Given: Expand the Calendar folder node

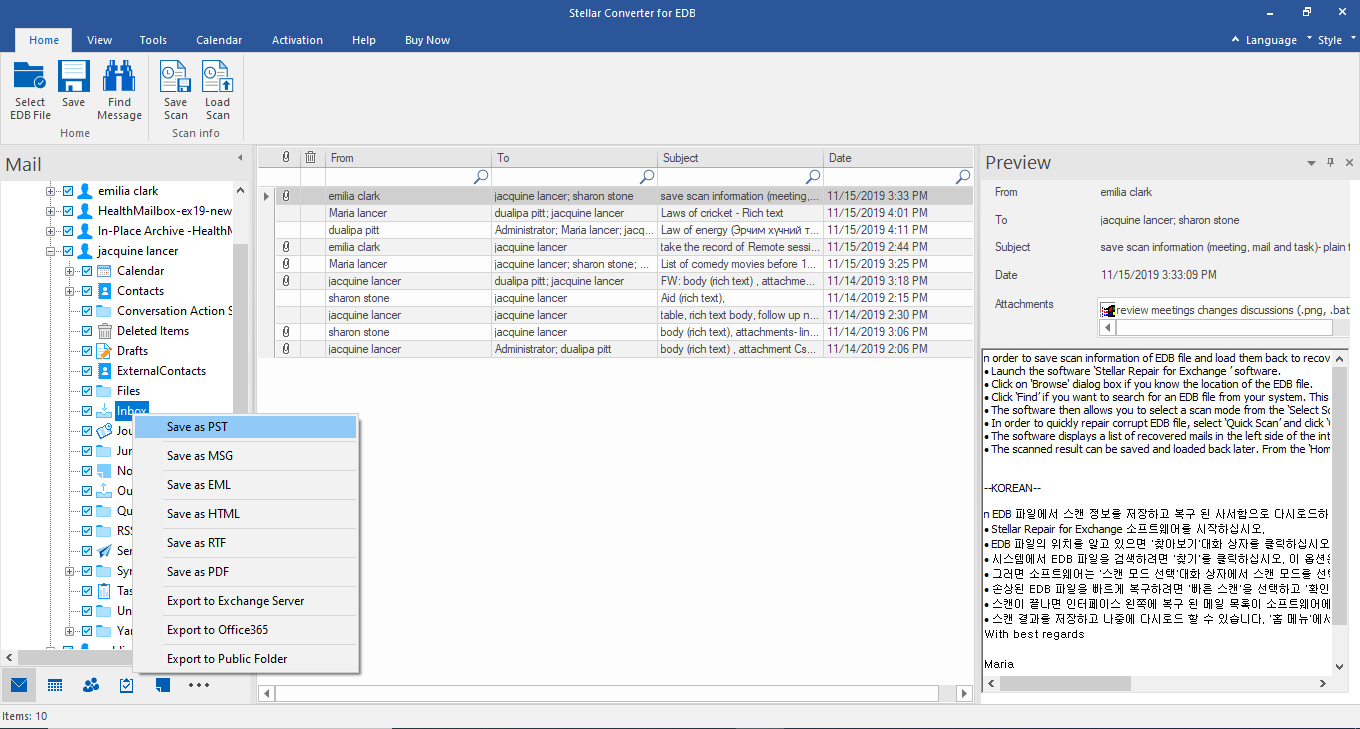Looking at the screenshot, I should pyautogui.click(x=70, y=271).
